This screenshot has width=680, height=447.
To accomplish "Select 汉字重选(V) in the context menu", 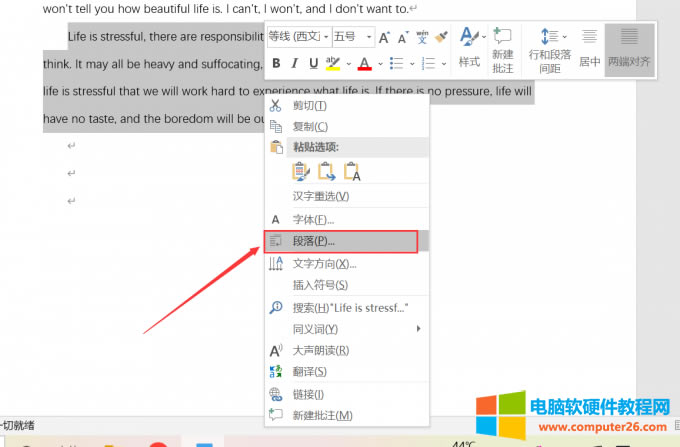I will pyautogui.click(x=346, y=196).
